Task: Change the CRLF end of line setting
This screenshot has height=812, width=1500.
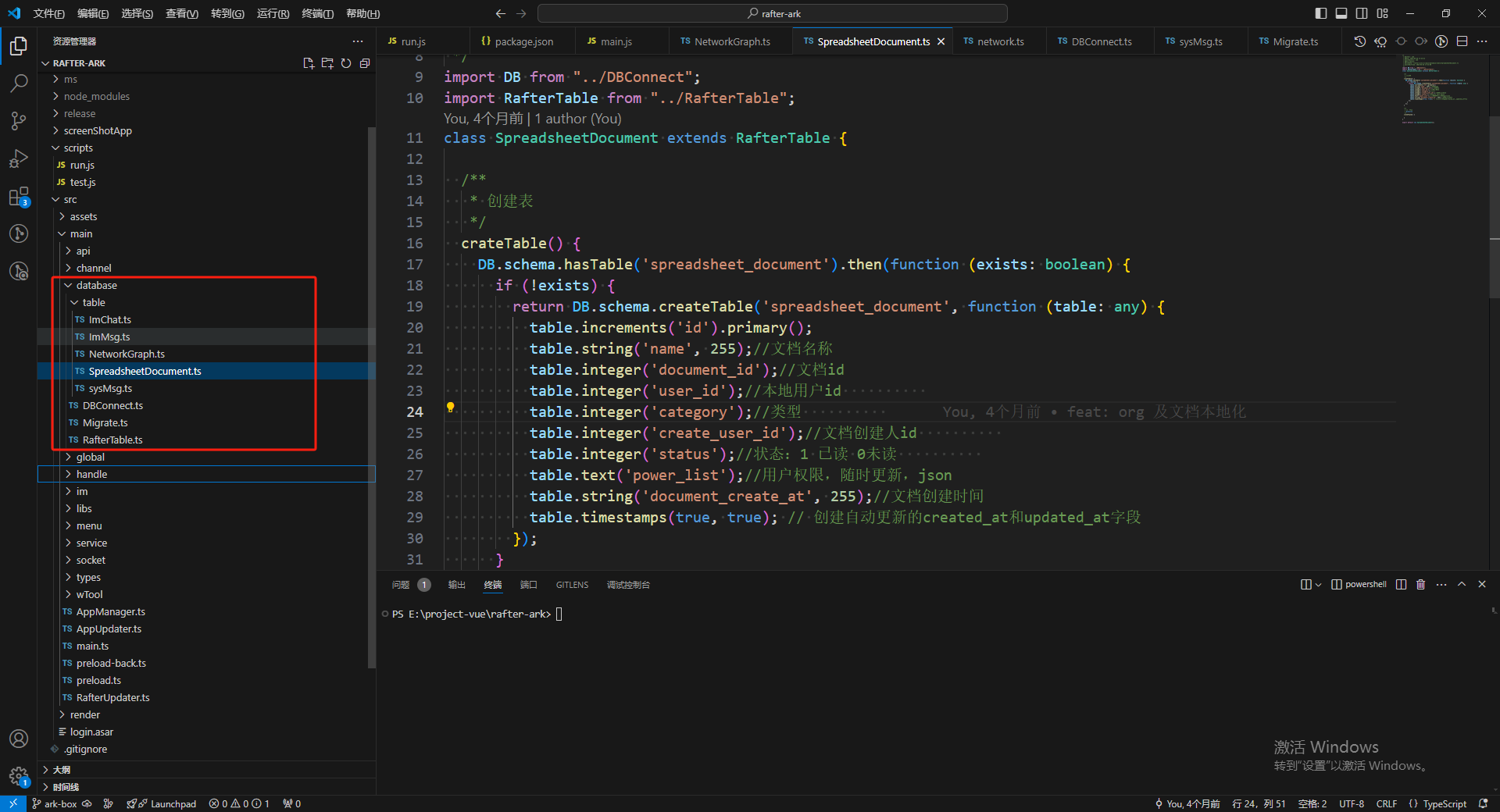Action: 1387,803
